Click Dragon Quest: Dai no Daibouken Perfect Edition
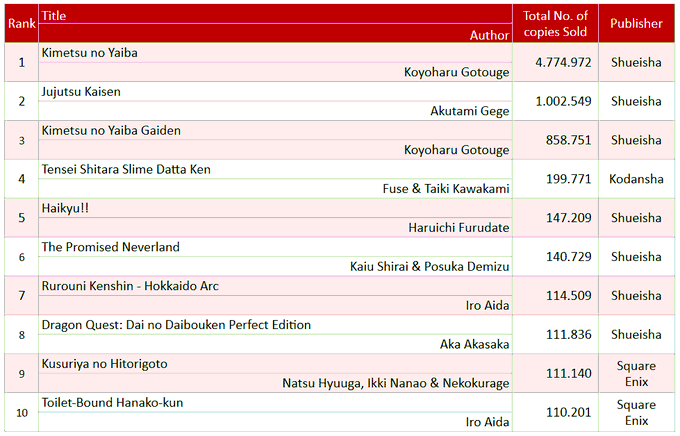Image resolution: width=680 pixels, height=436 pixels. coord(176,325)
